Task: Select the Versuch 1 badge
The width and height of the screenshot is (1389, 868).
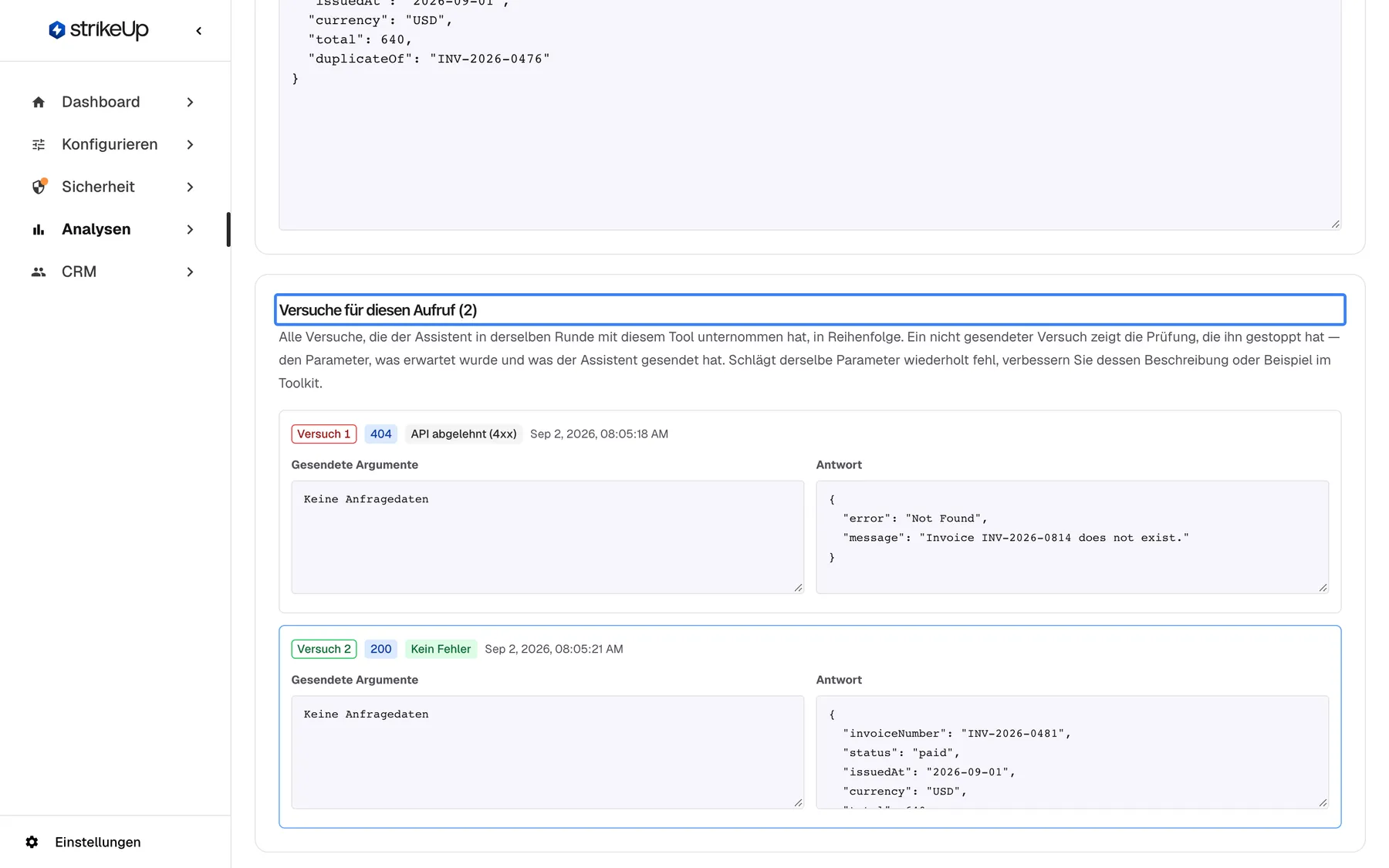Action: [323, 434]
